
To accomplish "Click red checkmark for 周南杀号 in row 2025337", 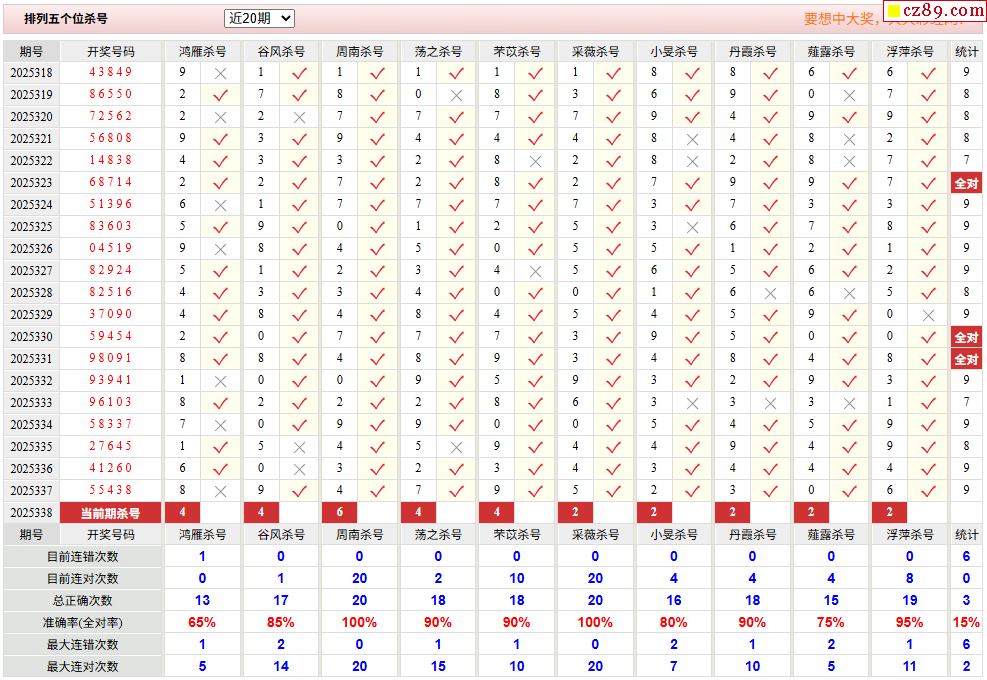I will [377, 491].
